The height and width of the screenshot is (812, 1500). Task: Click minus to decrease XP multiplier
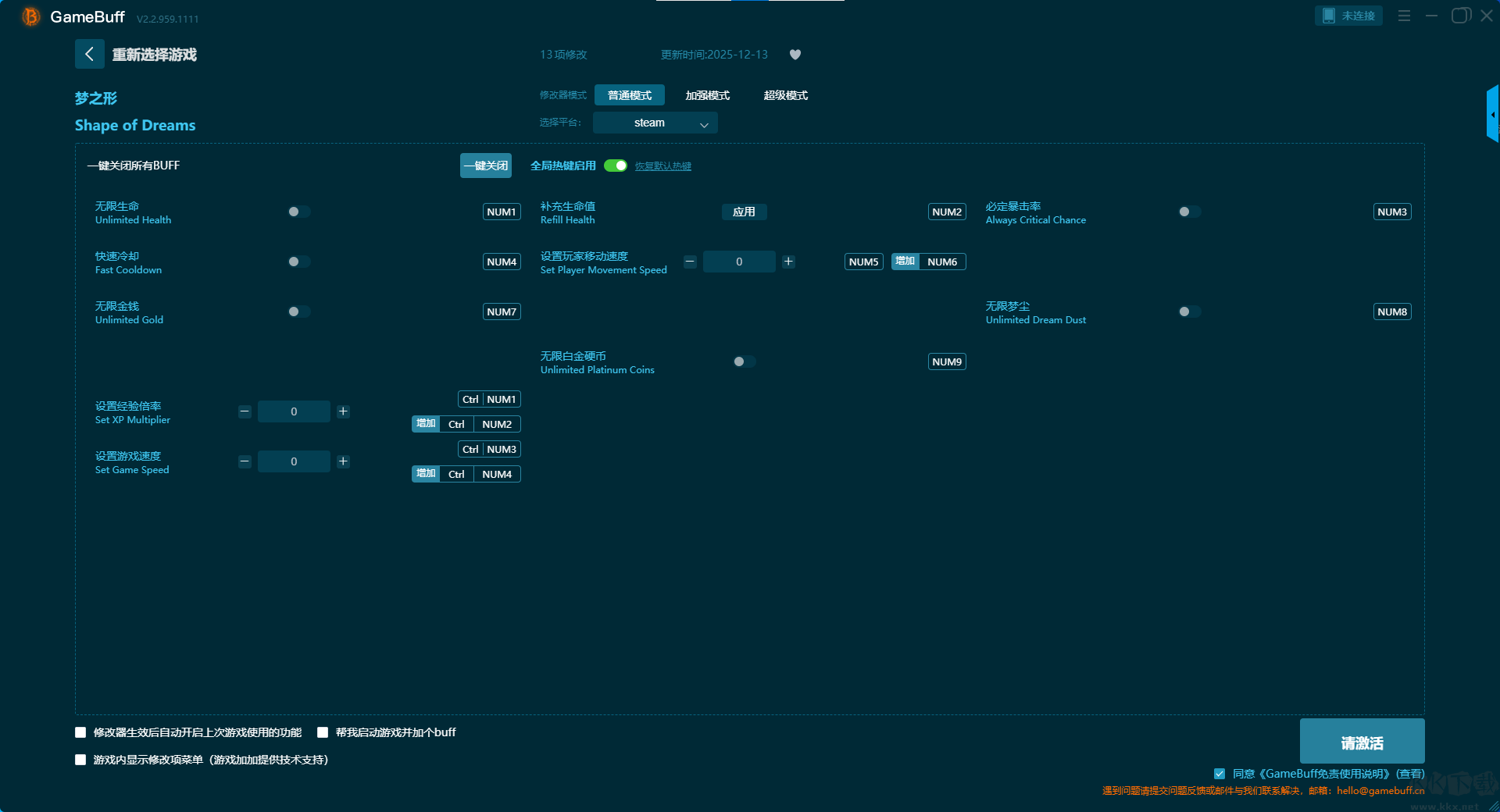click(245, 411)
